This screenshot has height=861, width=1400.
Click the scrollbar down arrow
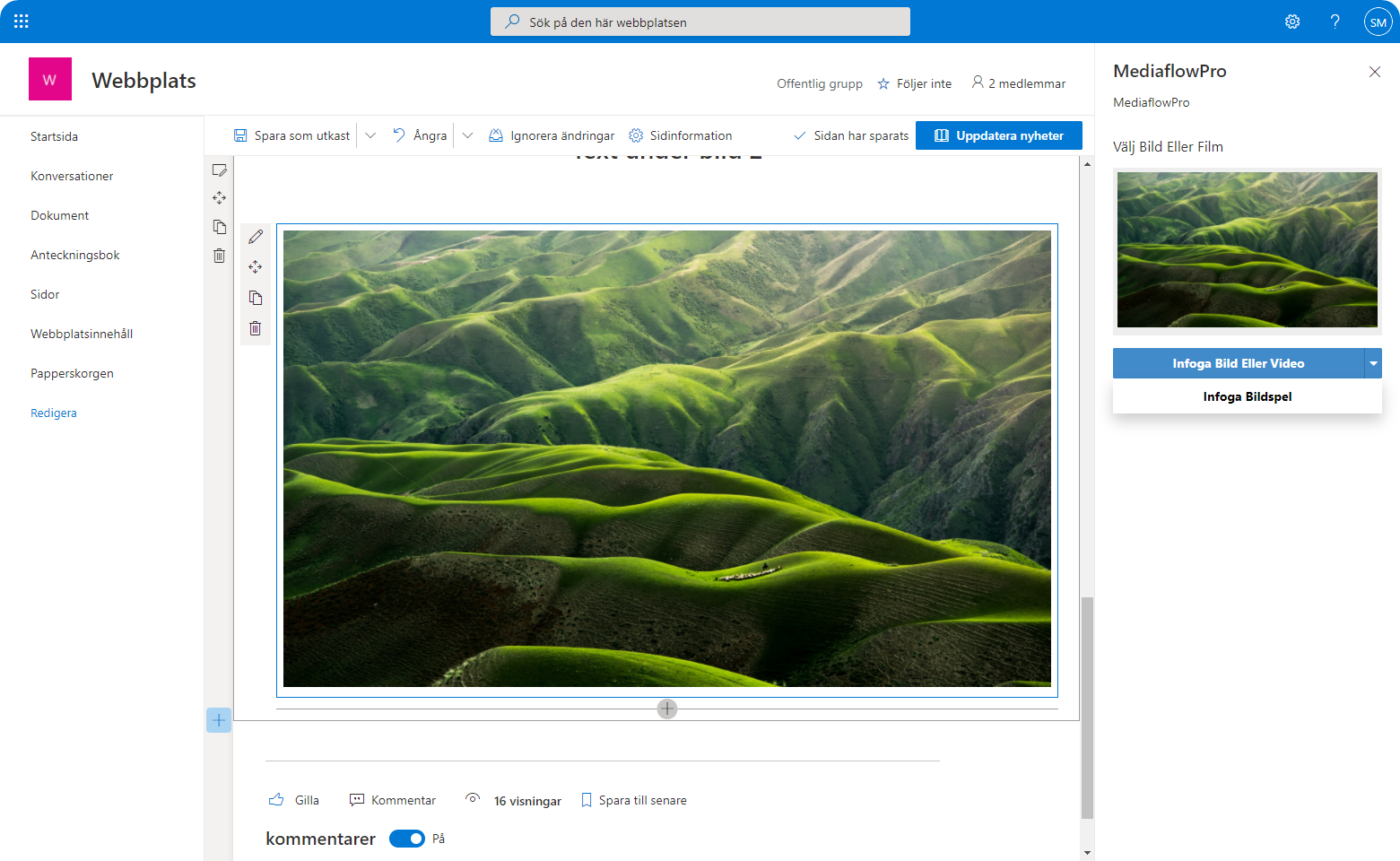coord(1087,853)
